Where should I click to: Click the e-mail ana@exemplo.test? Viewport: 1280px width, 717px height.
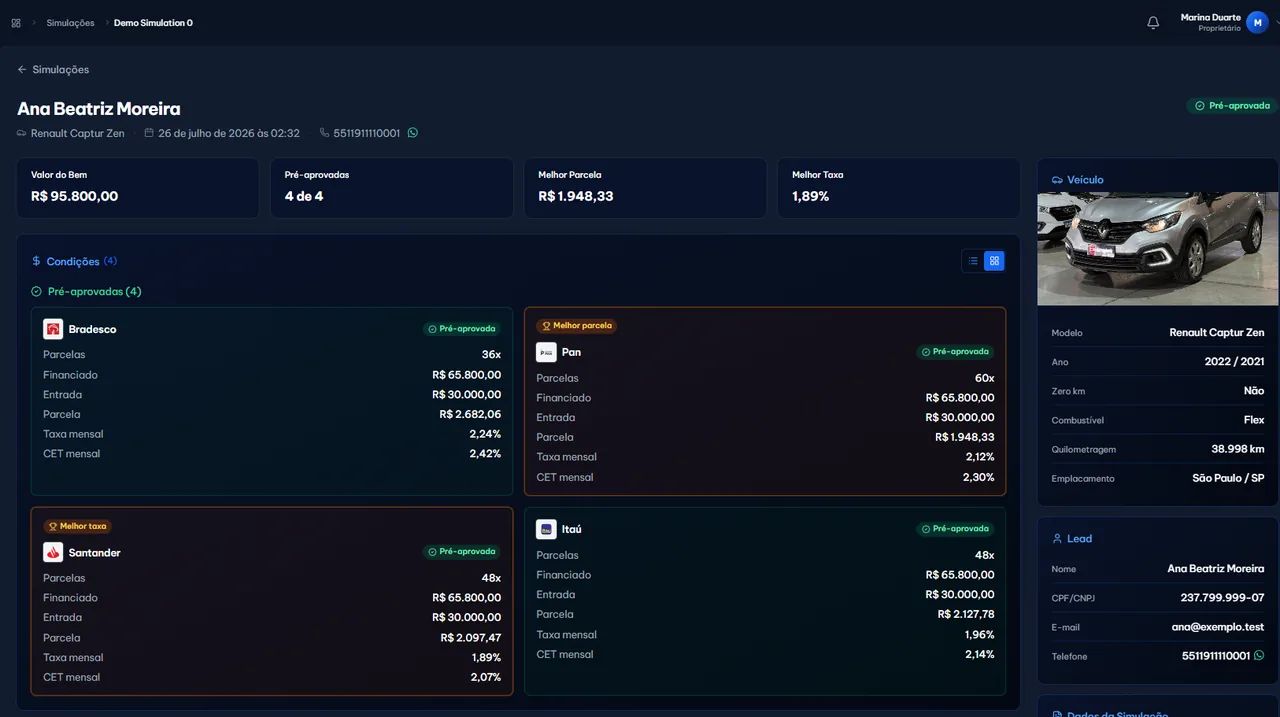1218,627
